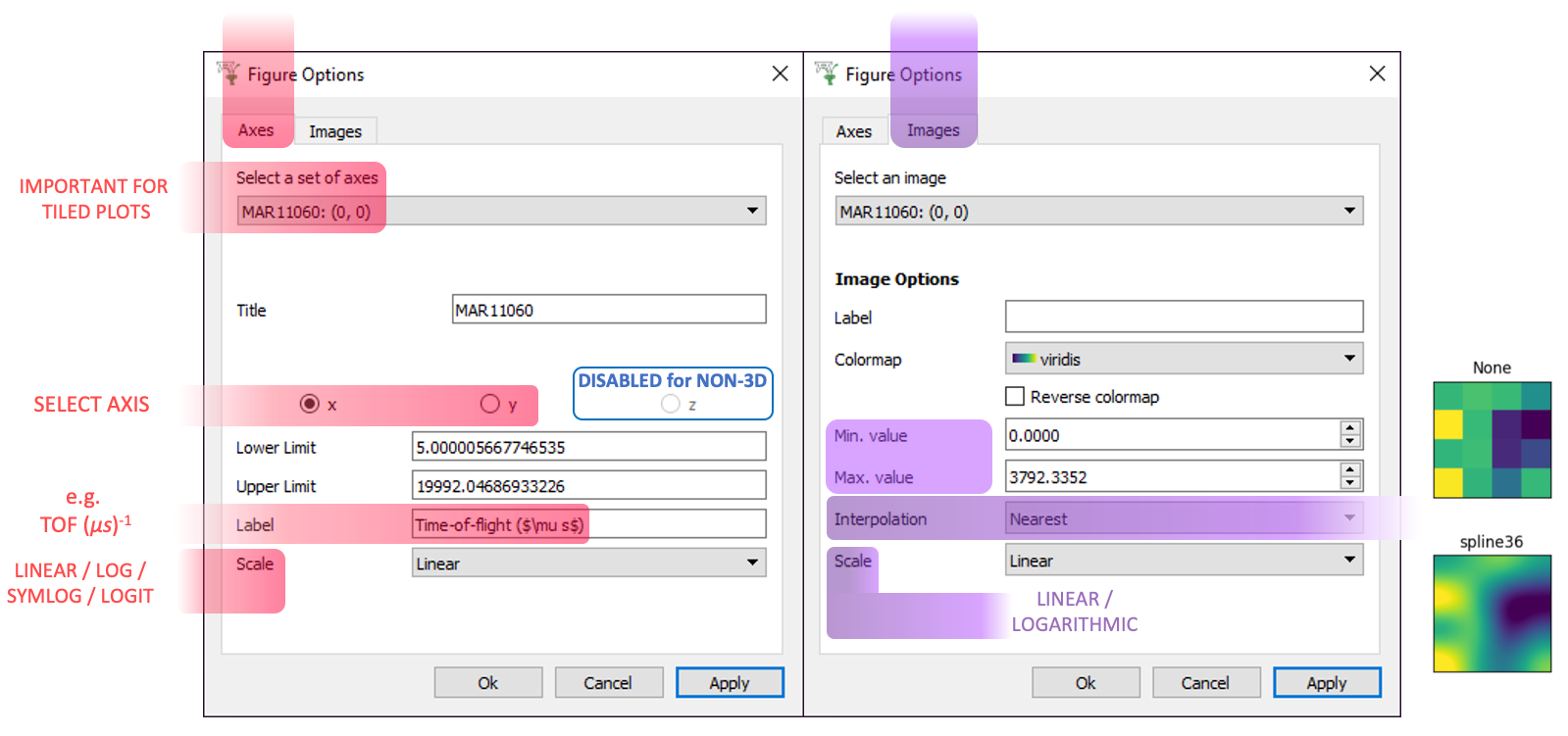This screenshot has height=736, width=1568.
Task: Click the viridis colormap swatch
Action: [1024, 359]
